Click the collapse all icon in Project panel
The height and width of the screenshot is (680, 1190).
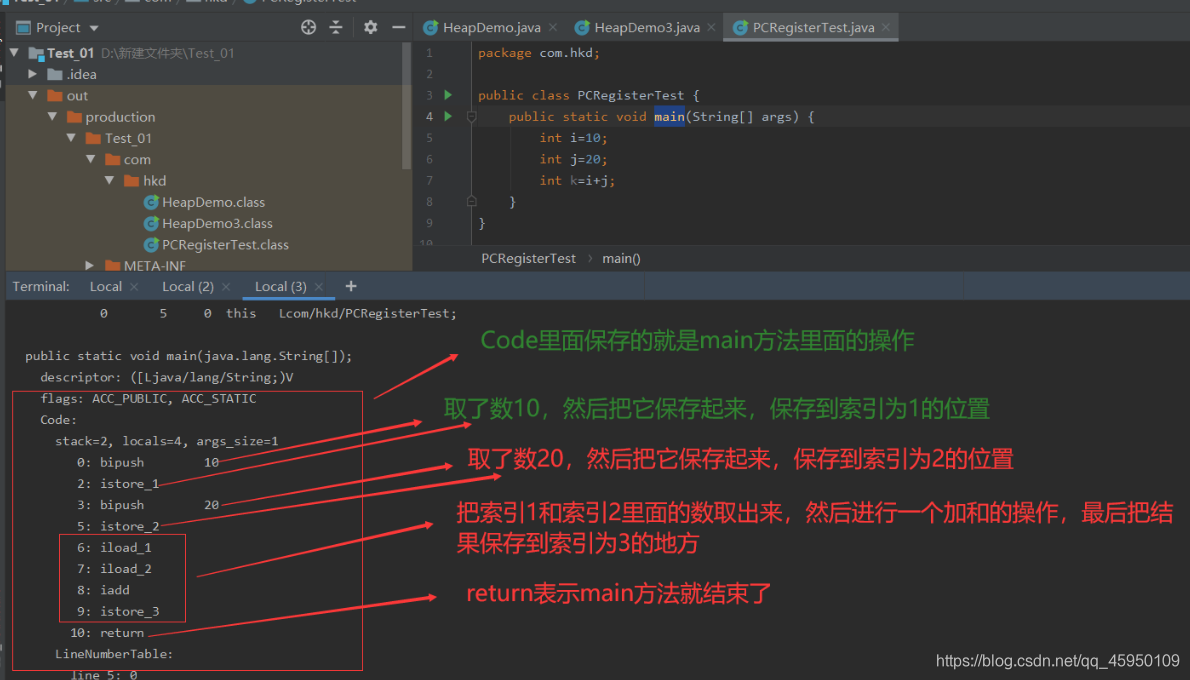[x=335, y=27]
